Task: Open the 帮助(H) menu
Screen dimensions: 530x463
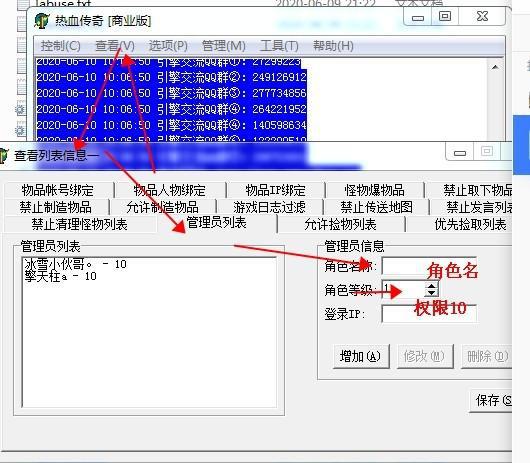Action: [333, 46]
